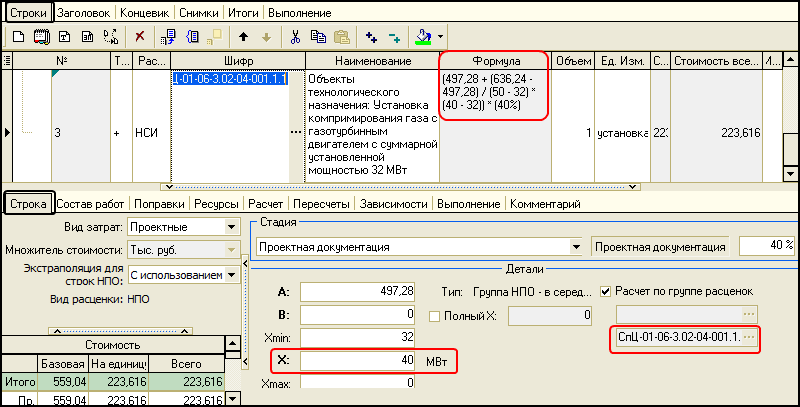Click the scissors cut icon
800x407 pixels.
coord(295,37)
